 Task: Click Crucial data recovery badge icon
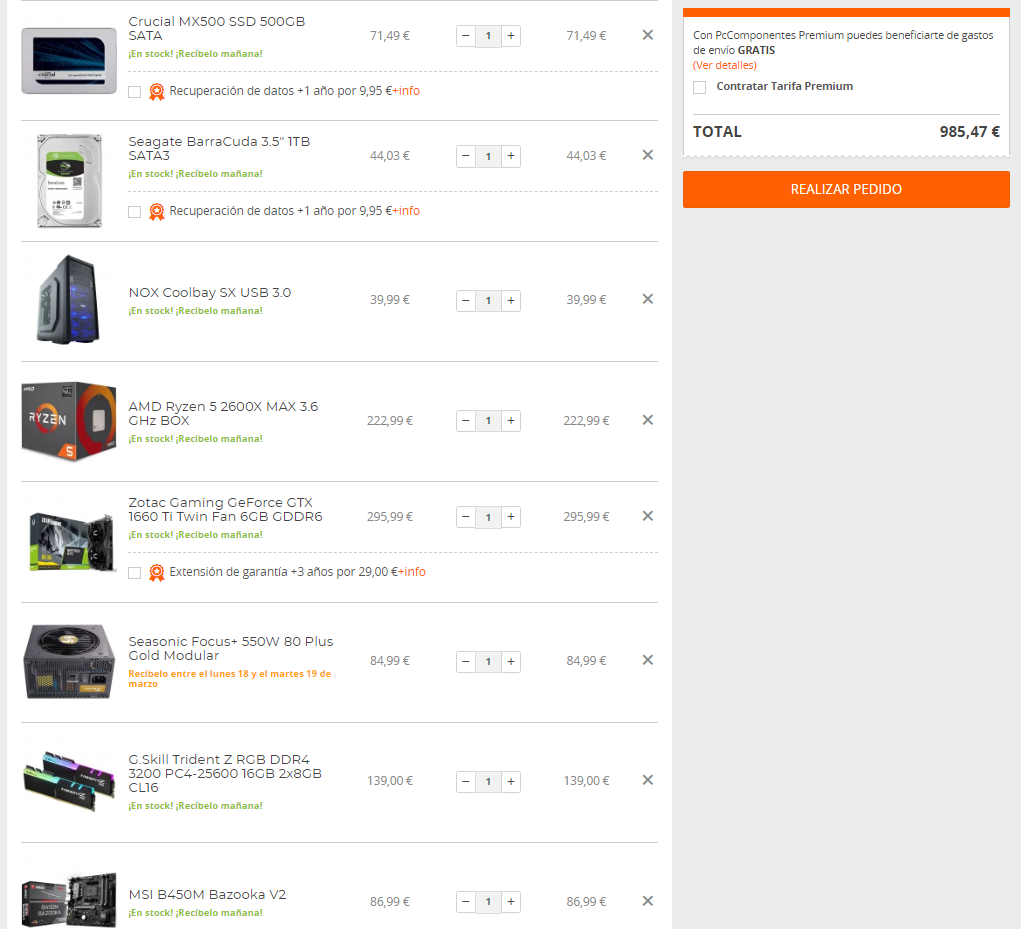pos(156,92)
